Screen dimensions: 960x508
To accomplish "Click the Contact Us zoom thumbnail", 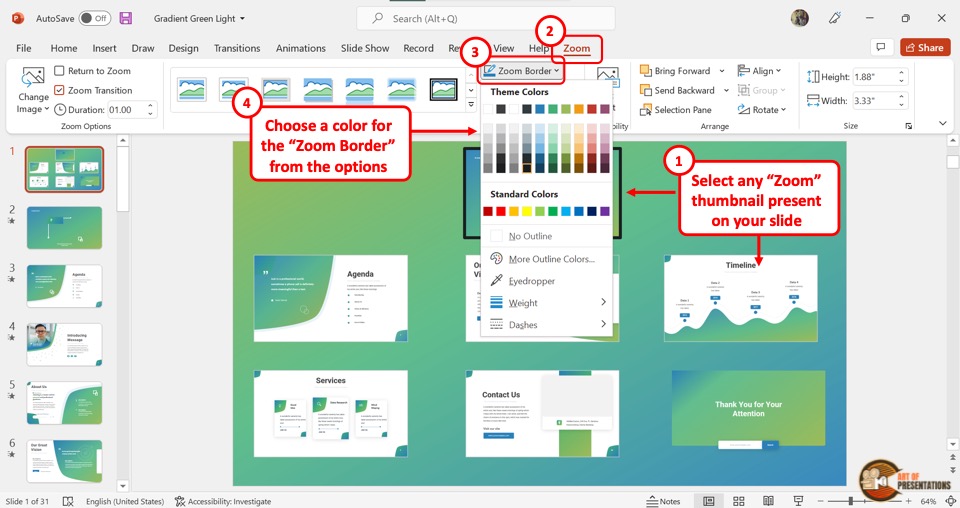I will click(x=542, y=413).
